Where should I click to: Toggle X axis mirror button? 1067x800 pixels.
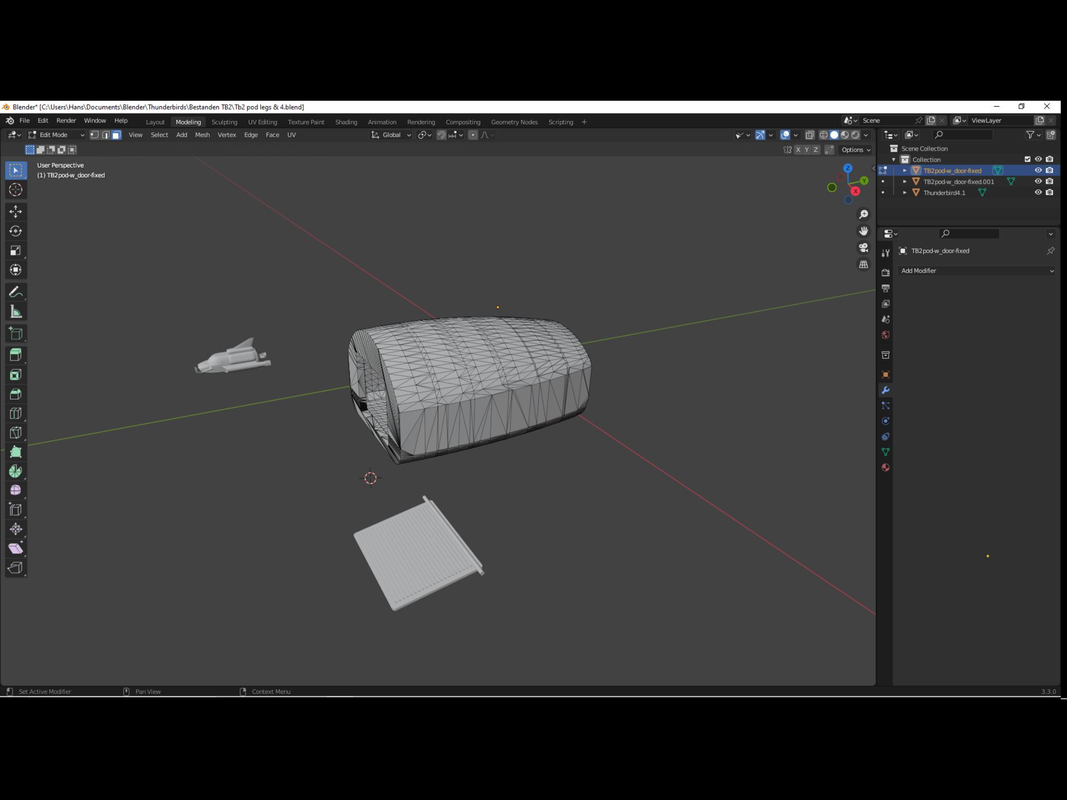[798, 150]
